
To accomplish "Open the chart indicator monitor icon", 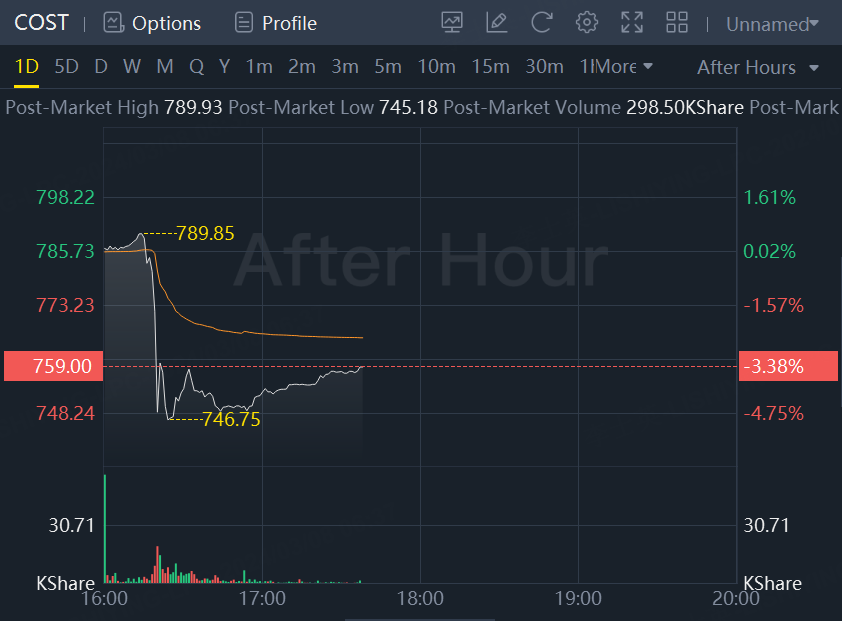I will (452, 22).
